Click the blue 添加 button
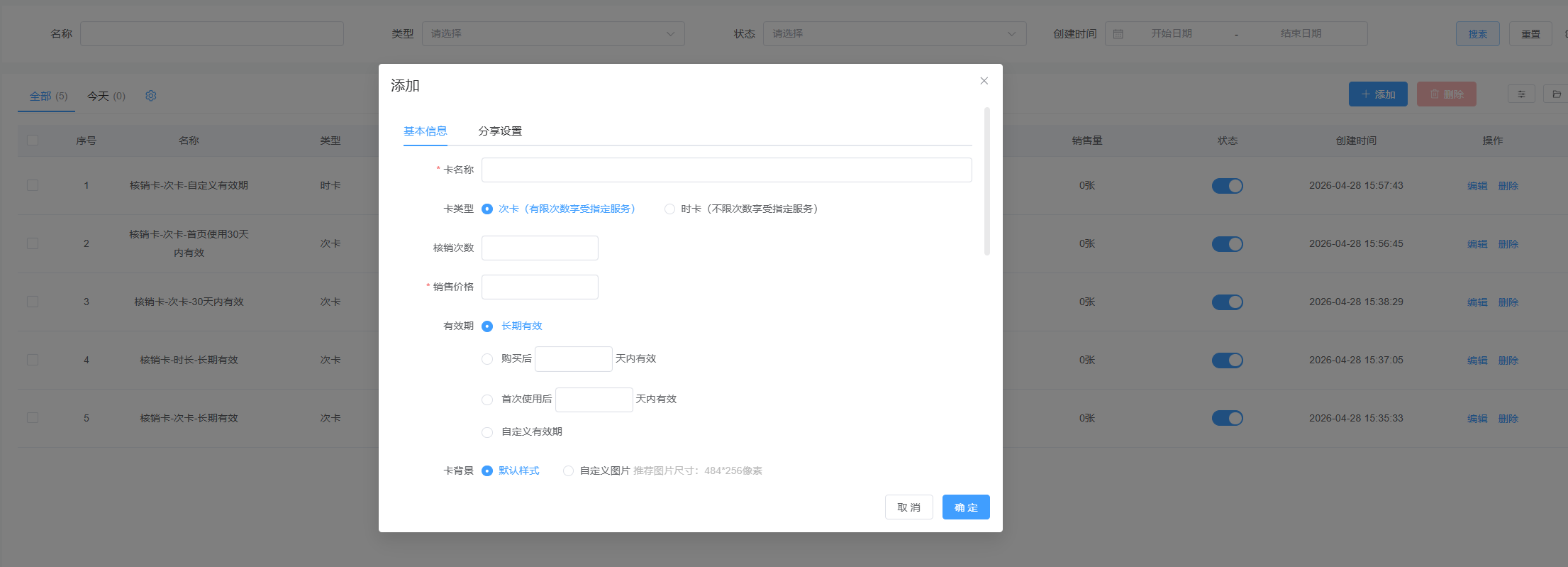Screen dimensions: 1568x567 click(x=1378, y=94)
